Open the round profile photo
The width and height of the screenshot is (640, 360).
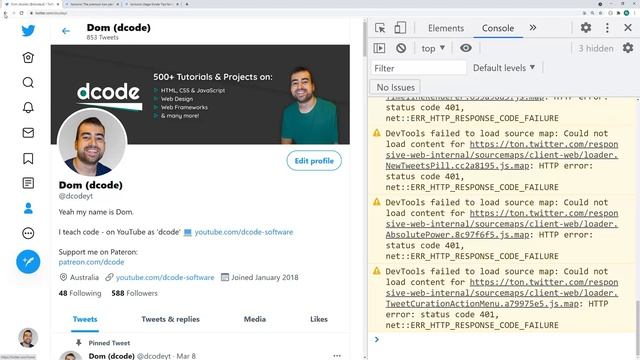coord(92,143)
